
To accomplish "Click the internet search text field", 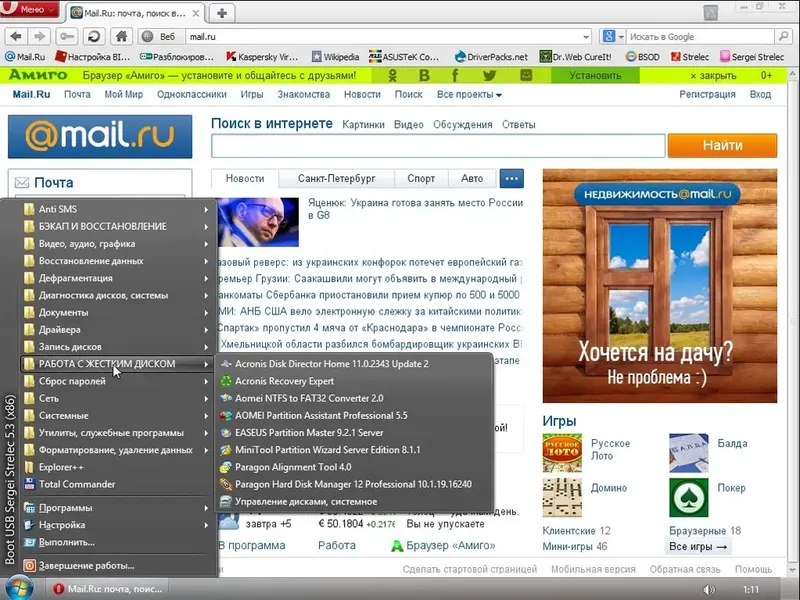I will coord(438,146).
